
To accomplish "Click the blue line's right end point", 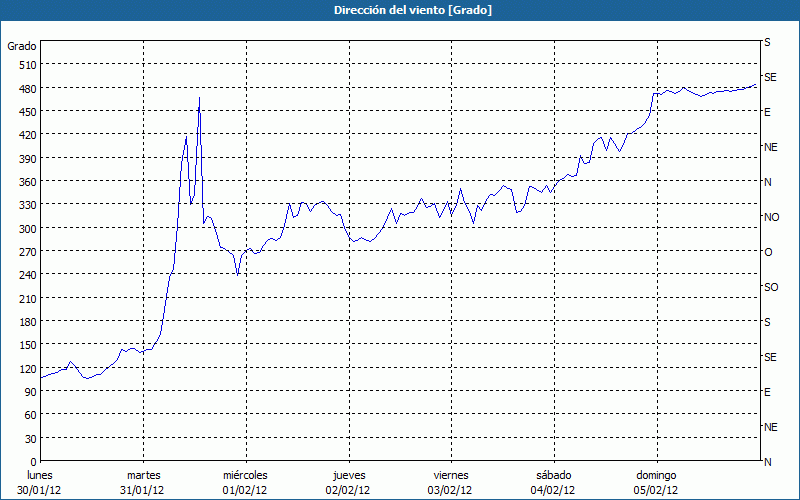I will (757, 85).
